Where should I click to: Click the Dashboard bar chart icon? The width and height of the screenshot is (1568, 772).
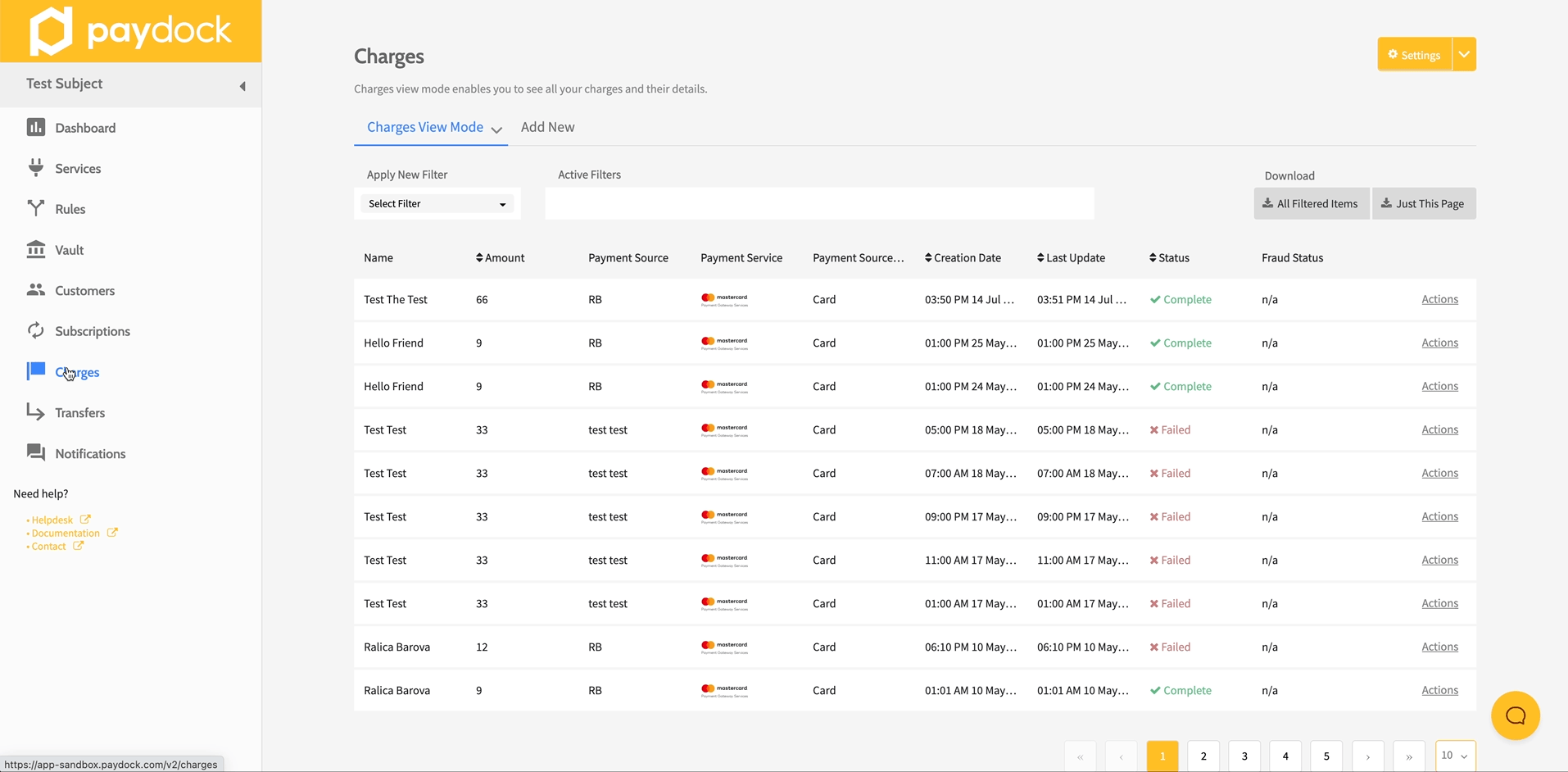[35, 127]
